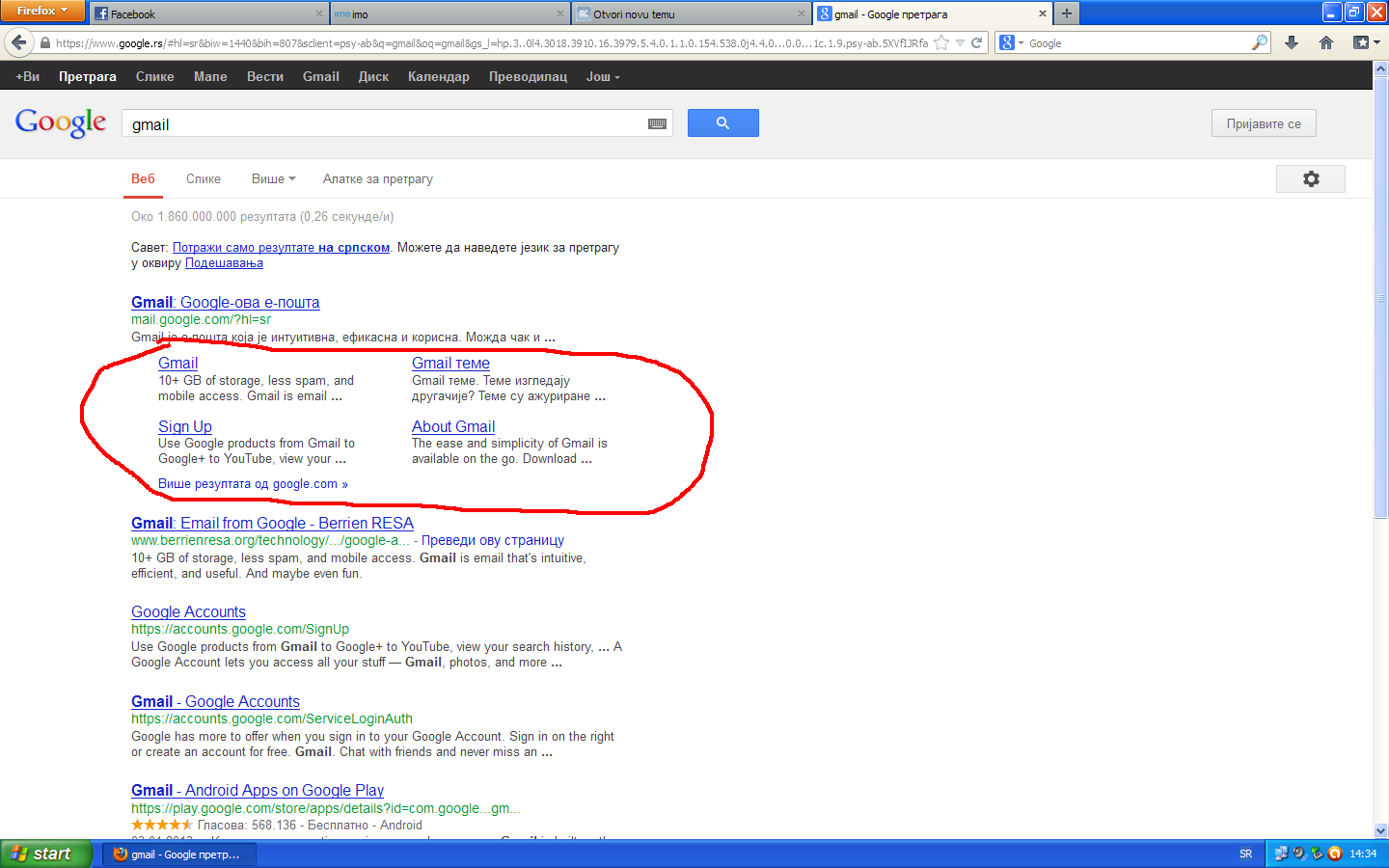Expand the Још menu in Google bar
This screenshot has width=1389, height=868.
pyautogui.click(x=603, y=76)
